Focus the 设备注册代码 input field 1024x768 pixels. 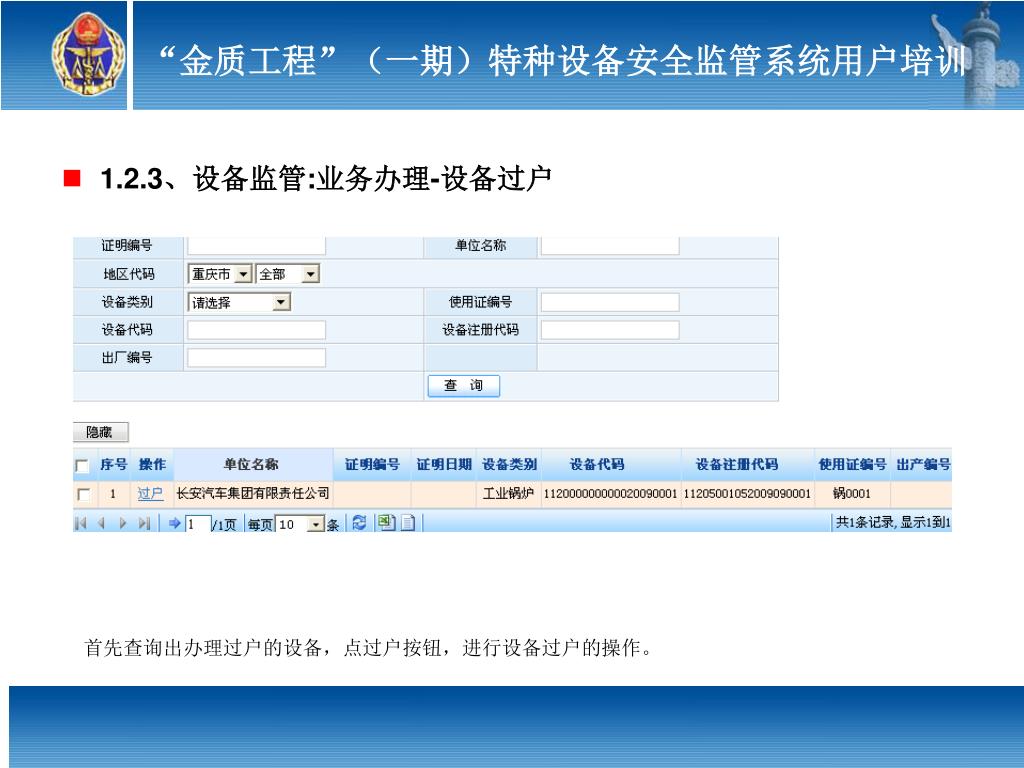click(x=610, y=330)
